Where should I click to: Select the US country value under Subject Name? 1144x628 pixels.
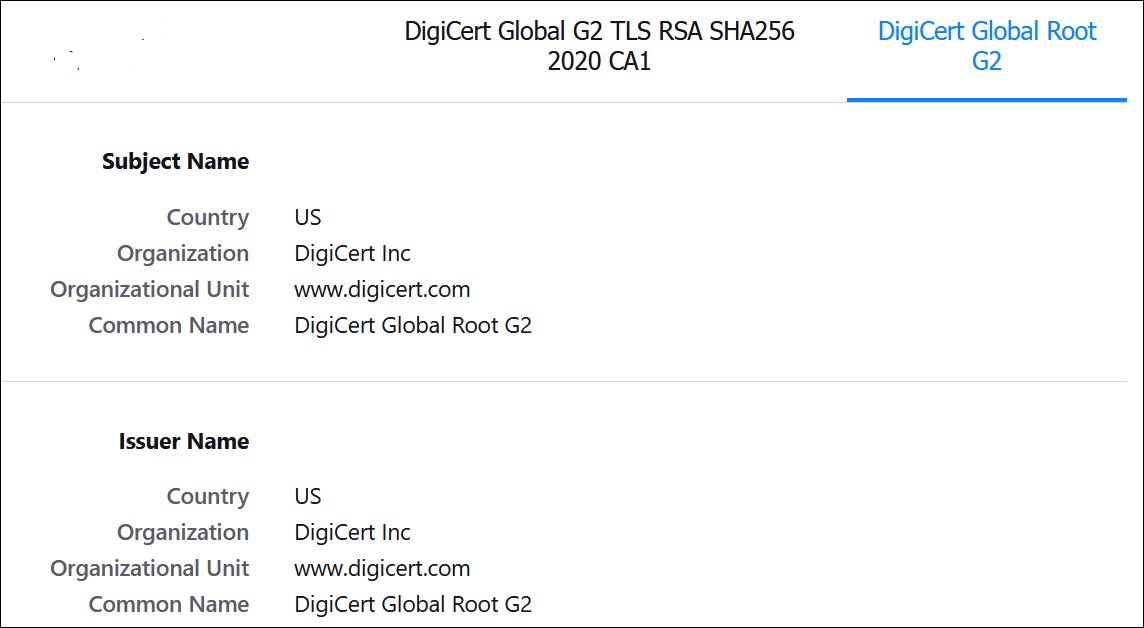(x=307, y=217)
